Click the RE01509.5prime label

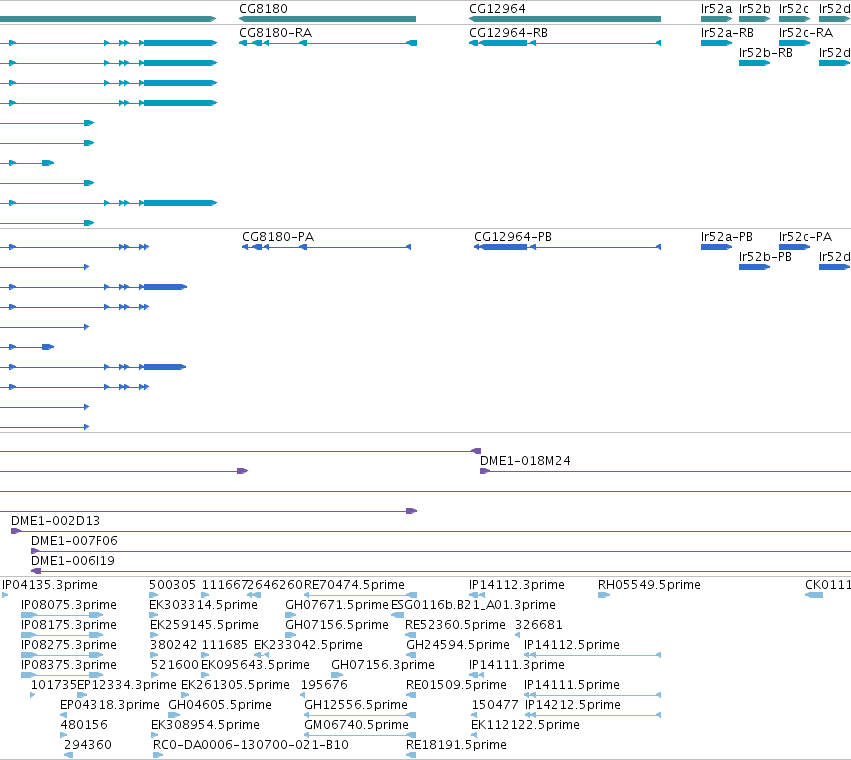pos(456,685)
